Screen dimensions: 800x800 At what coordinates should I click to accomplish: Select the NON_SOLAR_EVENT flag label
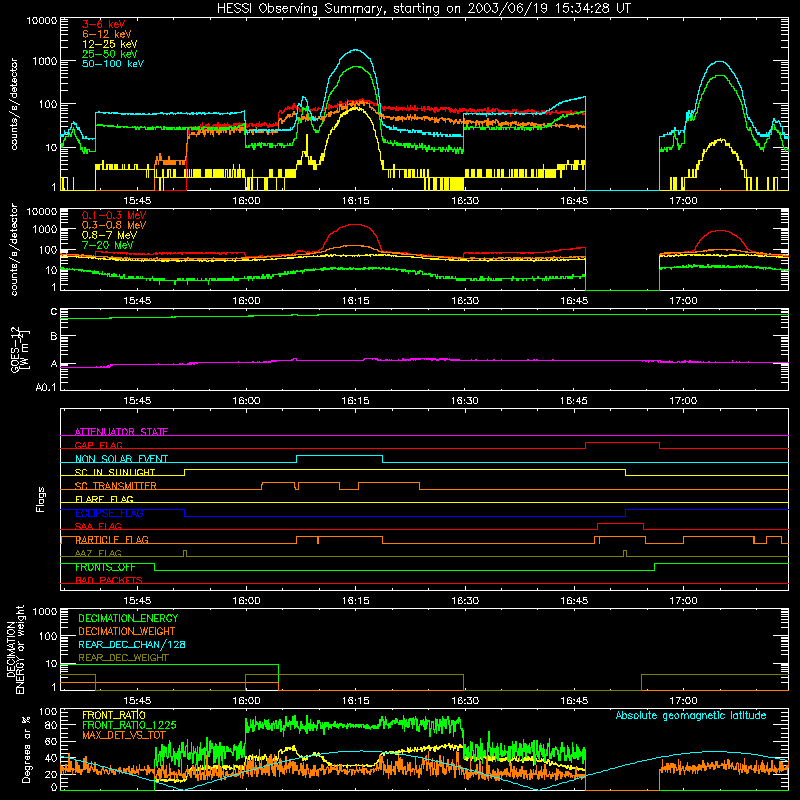click(x=121, y=459)
